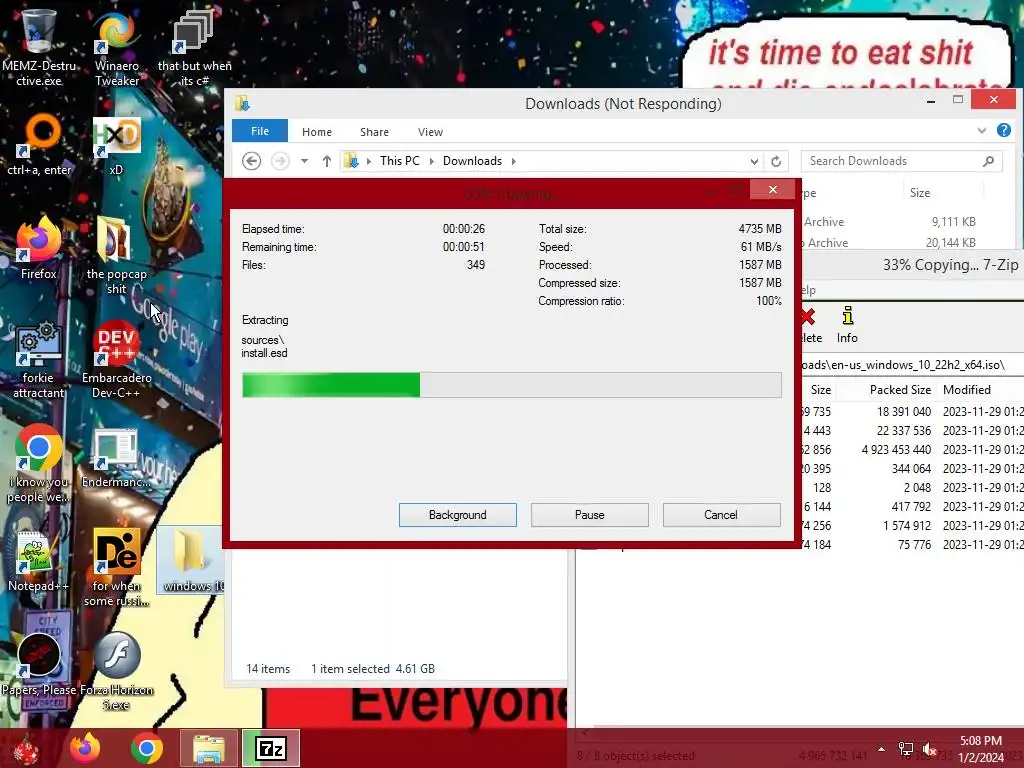1024x768 pixels.
Task: Open Forza Horizon 5.exe Flash icon
Action: pos(117,671)
